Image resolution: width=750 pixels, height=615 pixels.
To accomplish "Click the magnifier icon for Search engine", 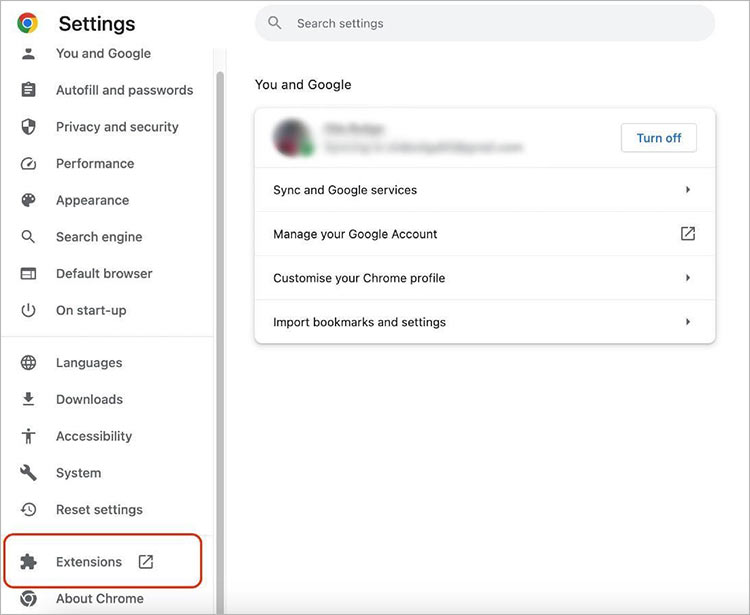I will click(x=28, y=237).
